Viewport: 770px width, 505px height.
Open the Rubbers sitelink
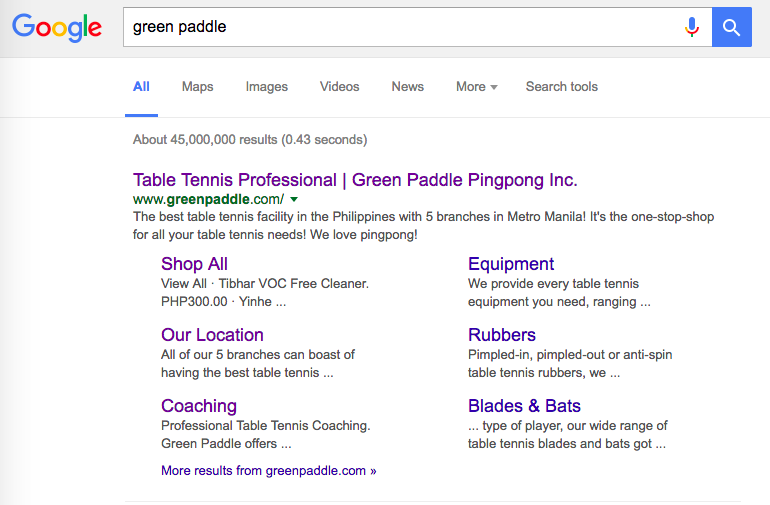click(x=501, y=335)
